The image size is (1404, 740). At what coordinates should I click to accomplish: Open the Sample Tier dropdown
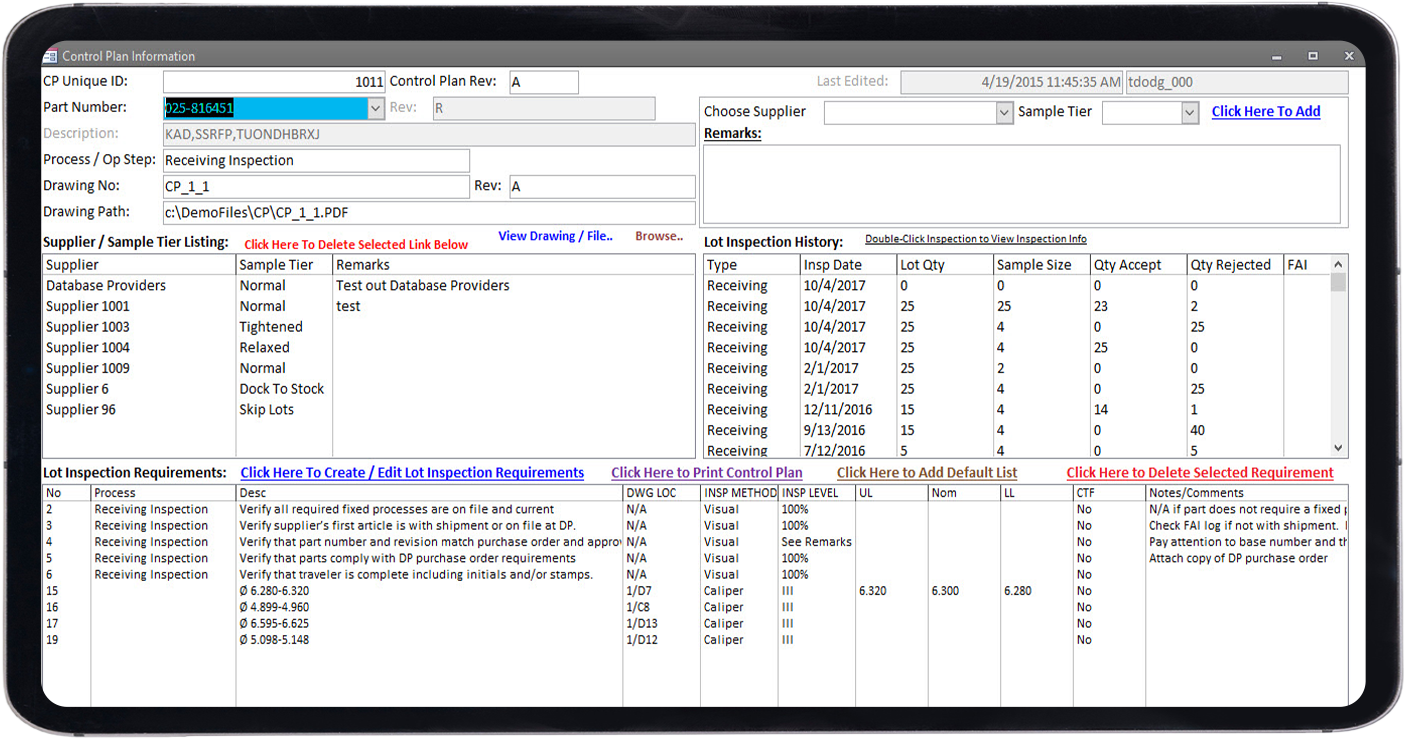point(1190,113)
